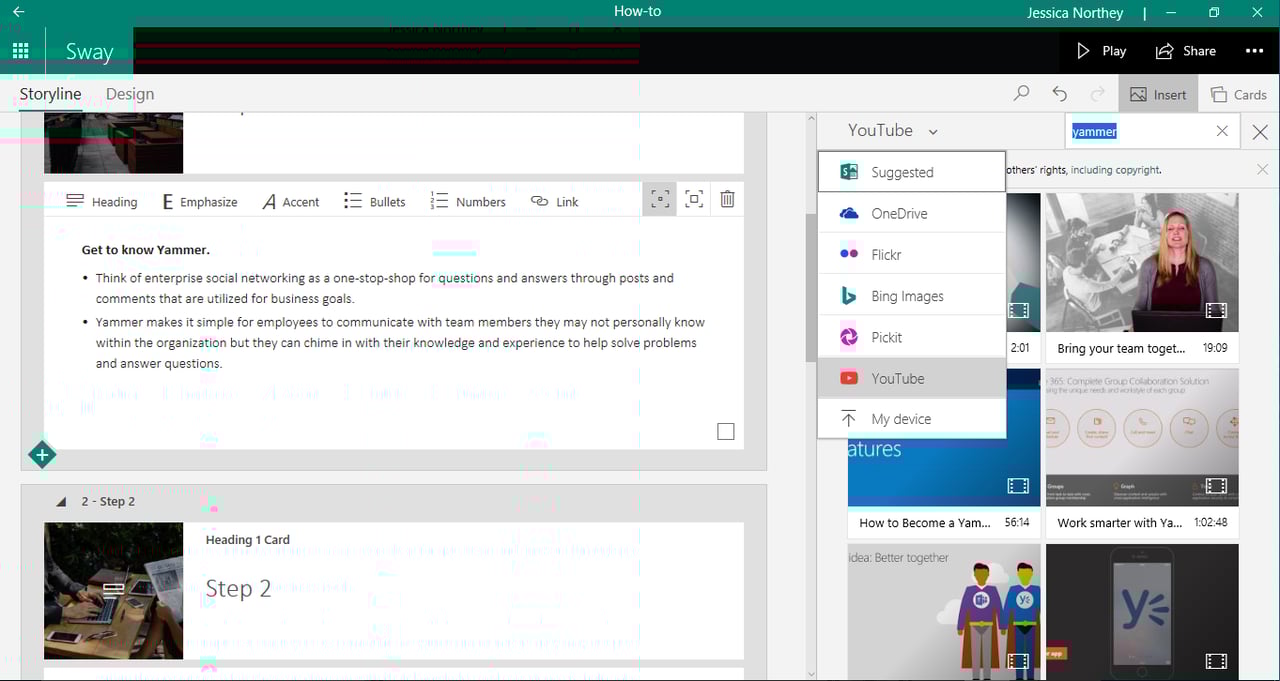Switch to the Storyline tab
The width and height of the screenshot is (1280, 681).
pyautogui.click(x=50, y=93)
